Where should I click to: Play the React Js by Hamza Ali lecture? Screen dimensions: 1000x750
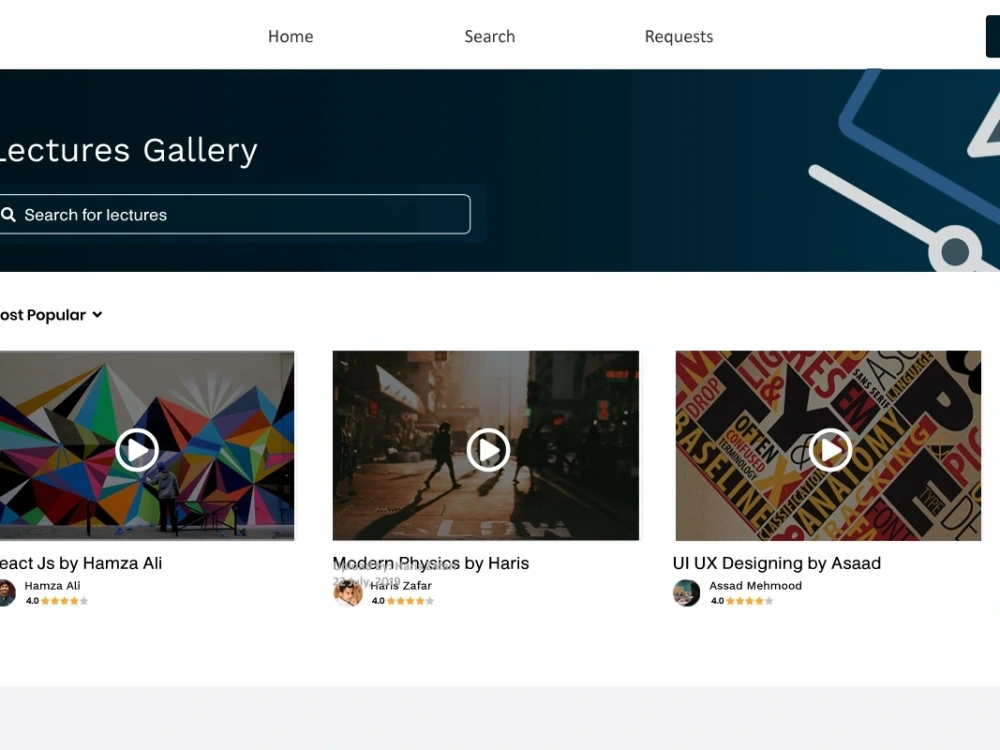pyautogui.click(x=136, y=450)
